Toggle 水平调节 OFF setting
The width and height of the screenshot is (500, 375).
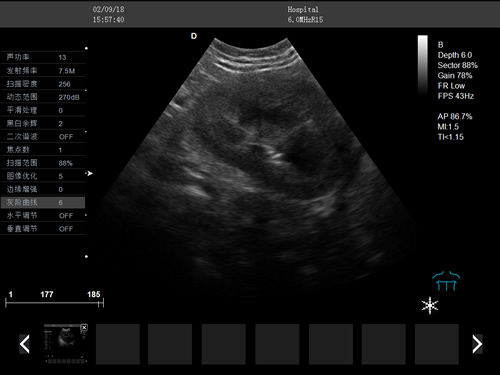pyautogui.click(x=66, y=216)
